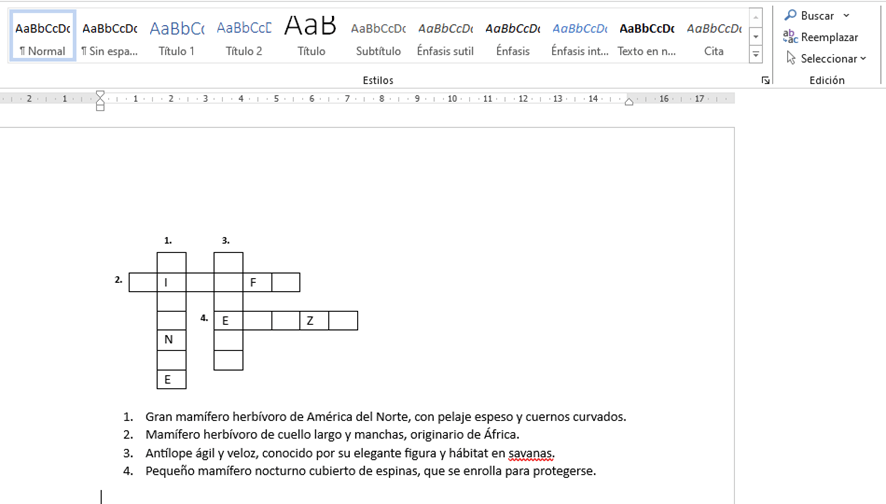Click the bottom cell of column 1 with E
886x504 pixels.
point(172,379)
